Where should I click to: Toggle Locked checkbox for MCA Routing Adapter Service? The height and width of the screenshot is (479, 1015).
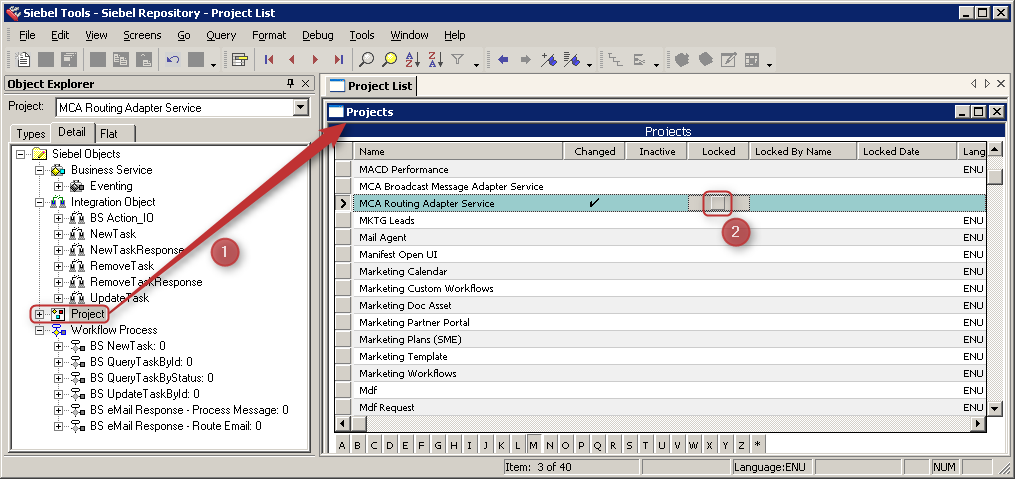pyautogui.click(x=717, y=203)
